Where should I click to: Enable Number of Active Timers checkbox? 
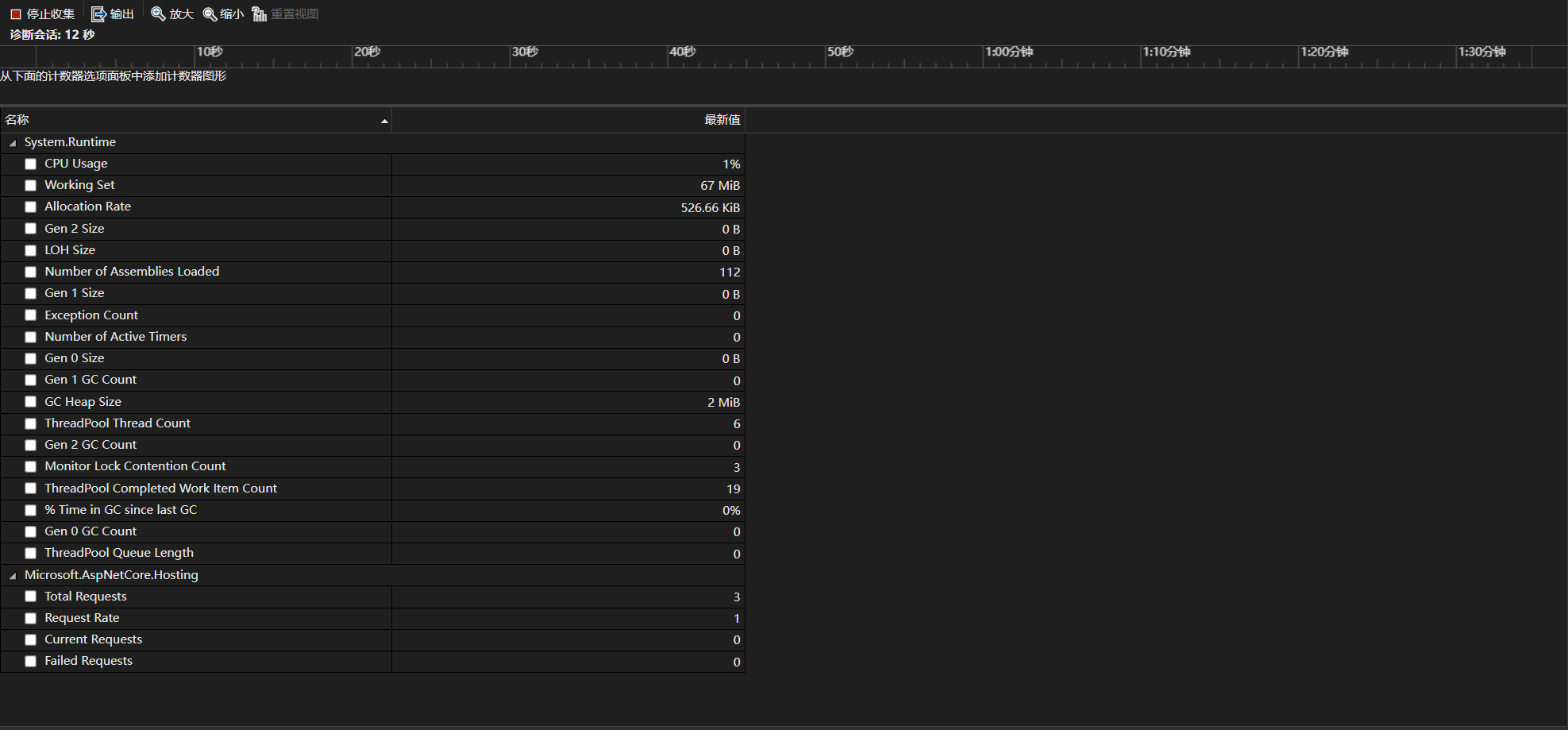click(x=31, y=337)
